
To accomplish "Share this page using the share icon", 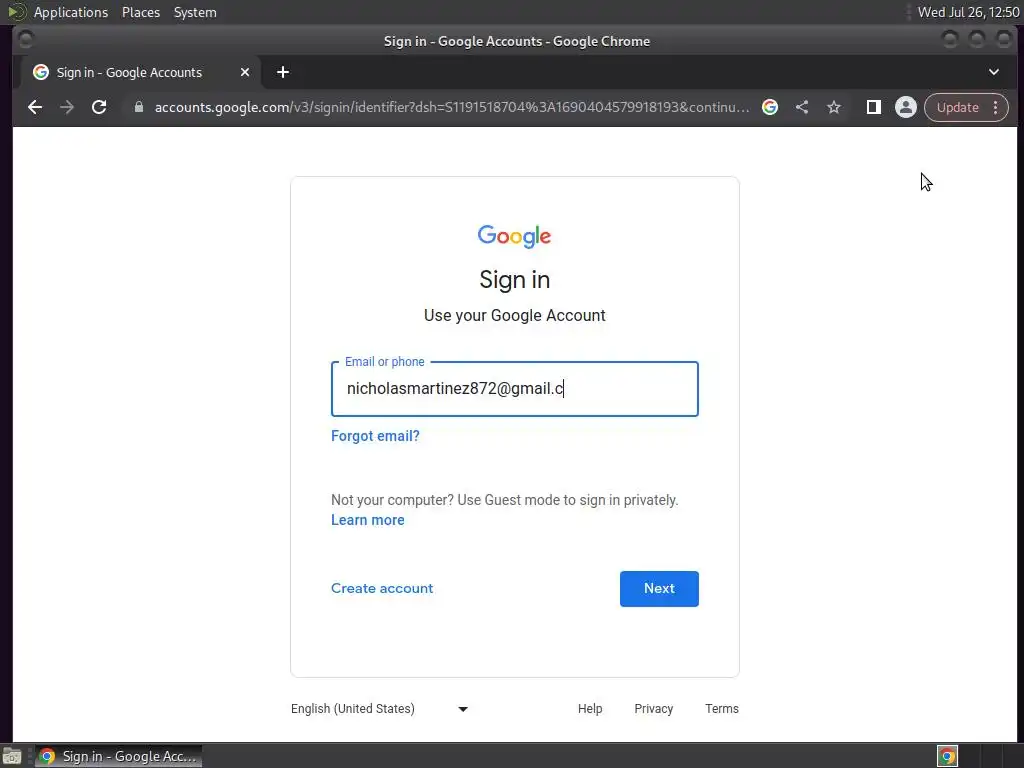I will tap(802, 107).
